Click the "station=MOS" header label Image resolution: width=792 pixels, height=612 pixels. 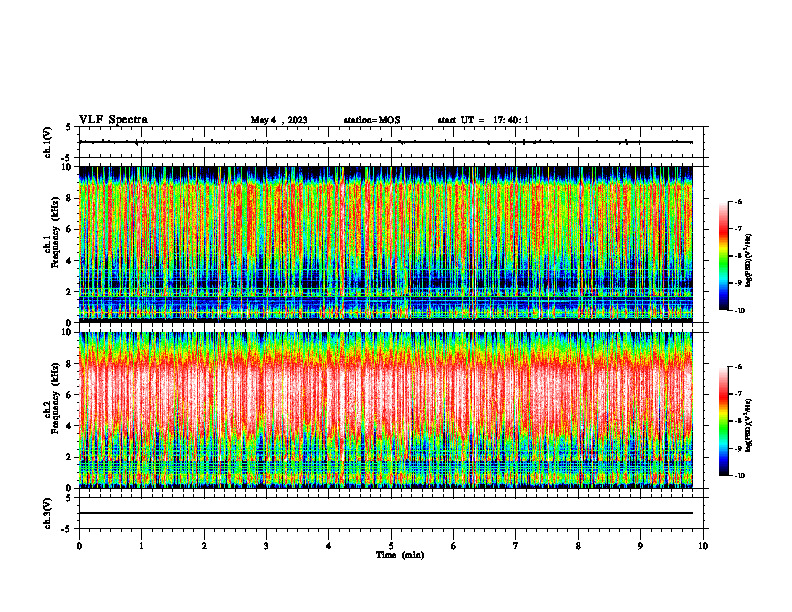[372, 120]
